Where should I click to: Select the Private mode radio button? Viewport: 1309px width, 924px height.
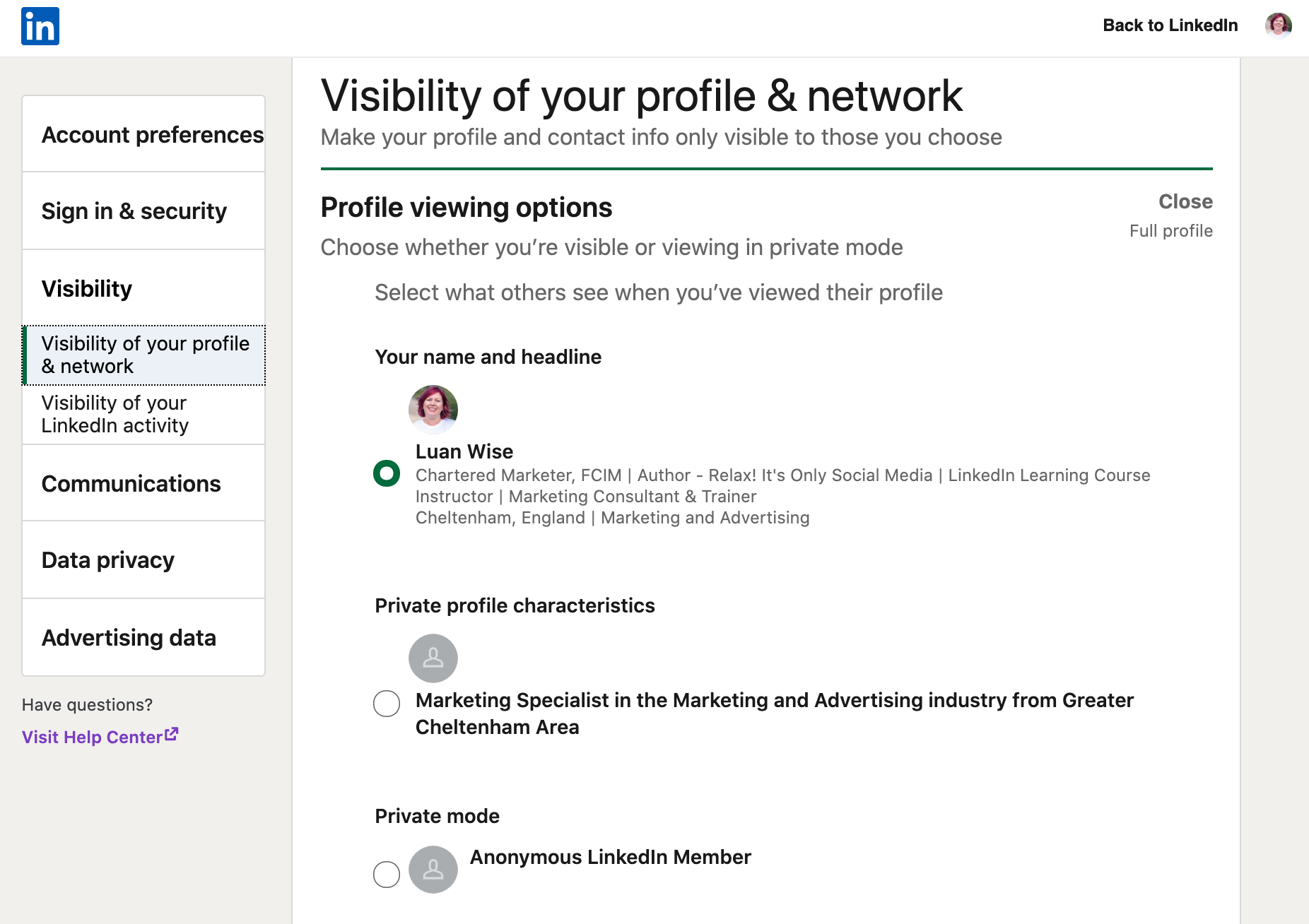(x=387, y=875)
